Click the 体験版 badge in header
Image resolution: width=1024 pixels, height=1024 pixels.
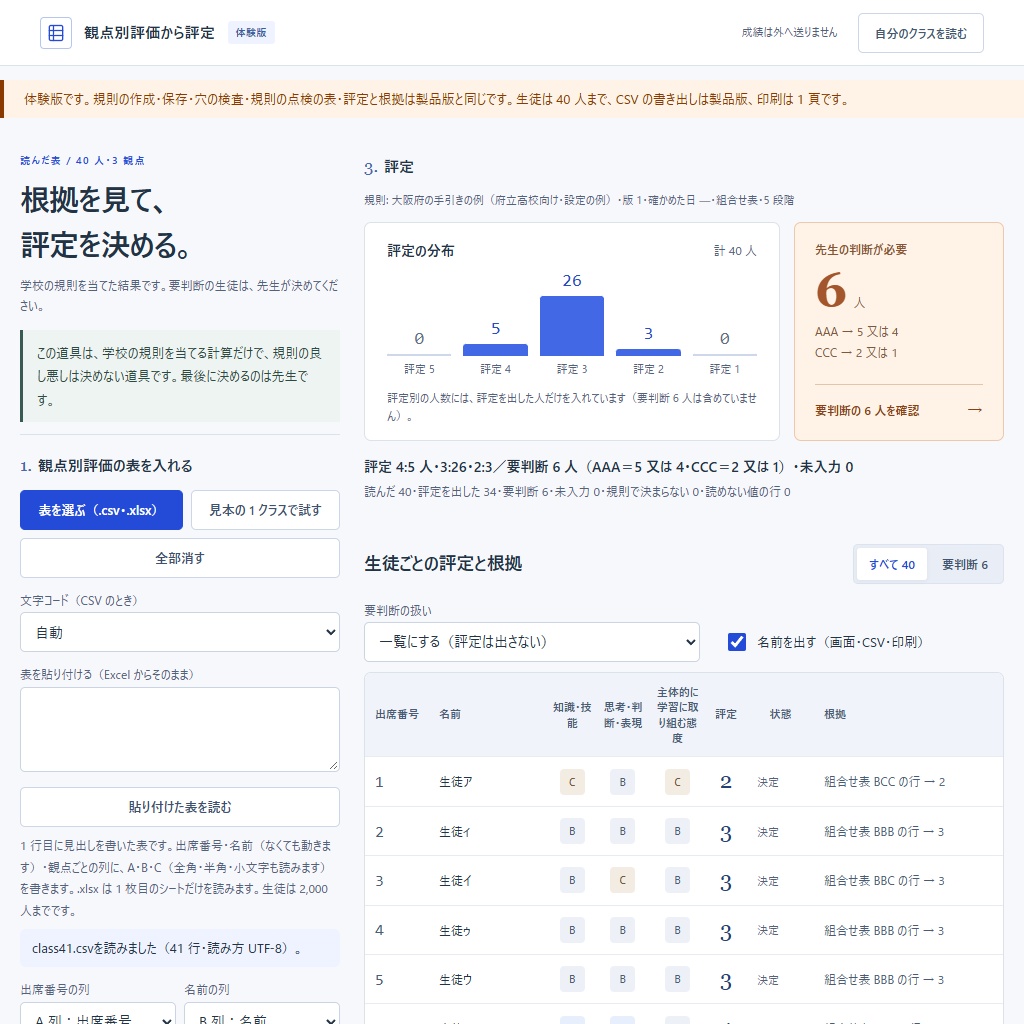coord(251,33)
